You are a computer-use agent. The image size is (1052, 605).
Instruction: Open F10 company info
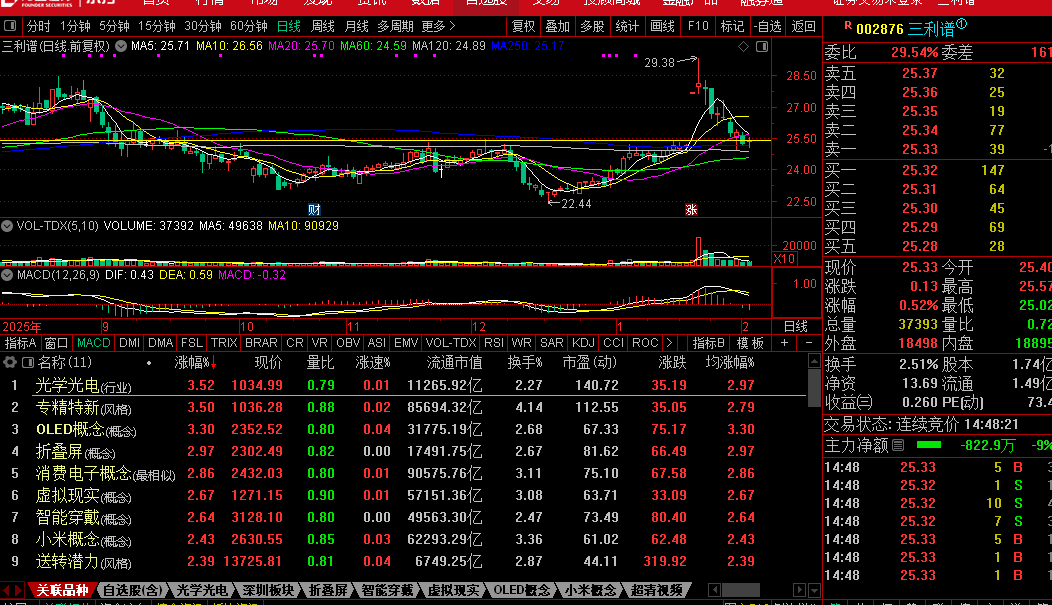click(698, 26)
